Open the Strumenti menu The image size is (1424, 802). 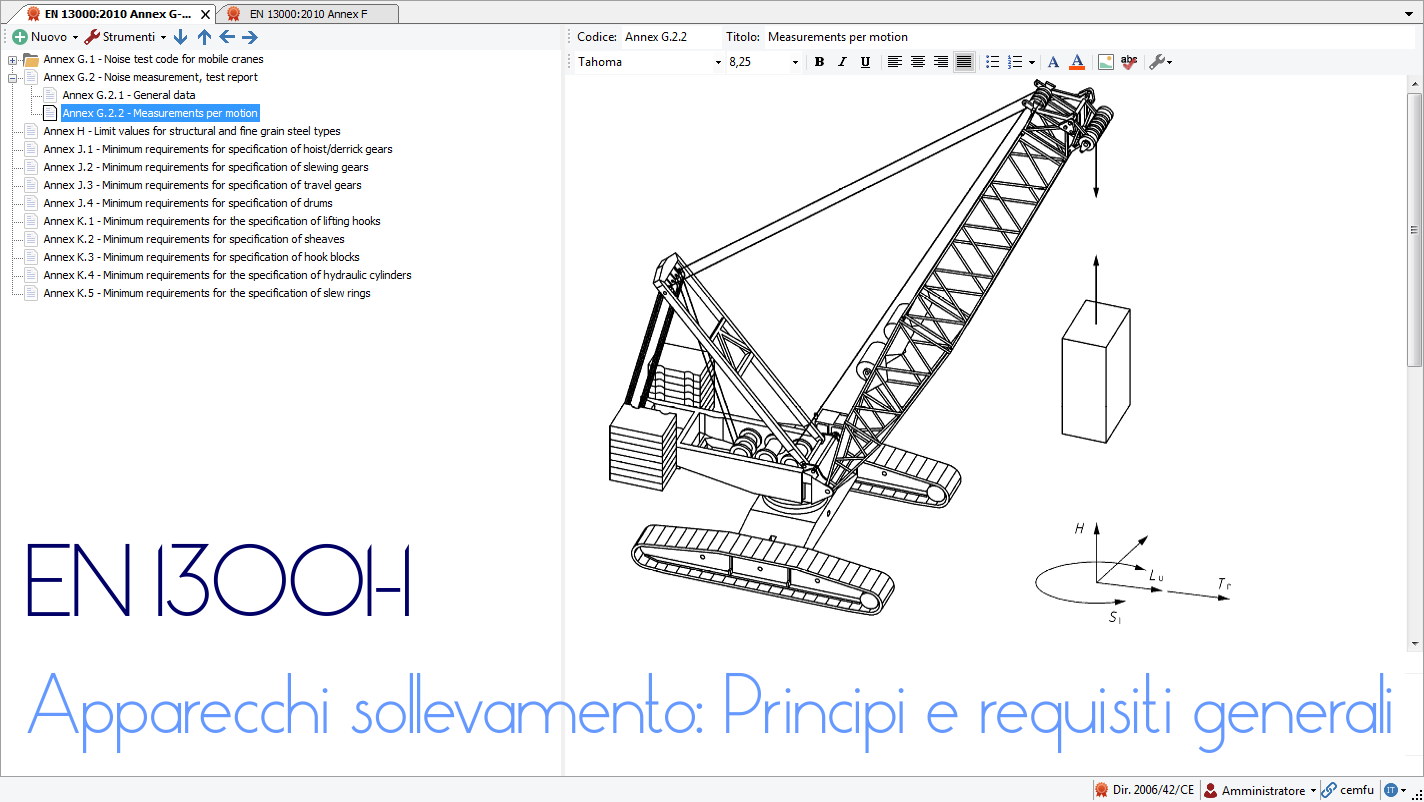pyautogui.click(x=127, y=37)
